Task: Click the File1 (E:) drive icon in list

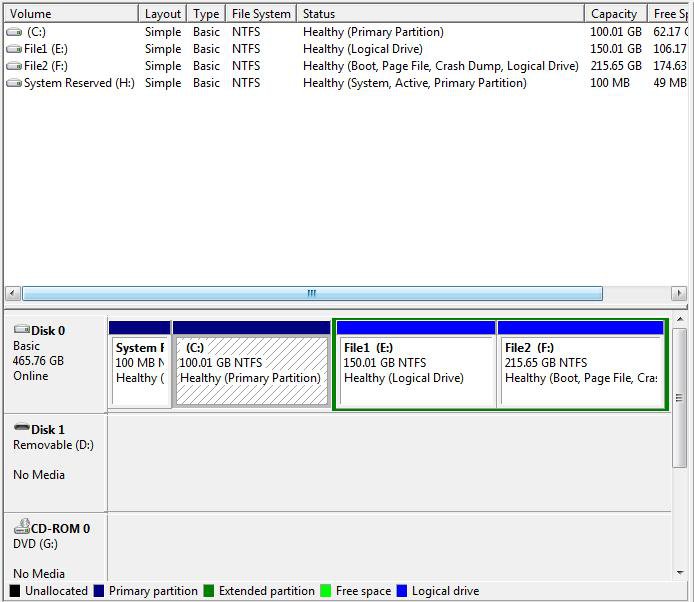Action: tap(14, 49)
